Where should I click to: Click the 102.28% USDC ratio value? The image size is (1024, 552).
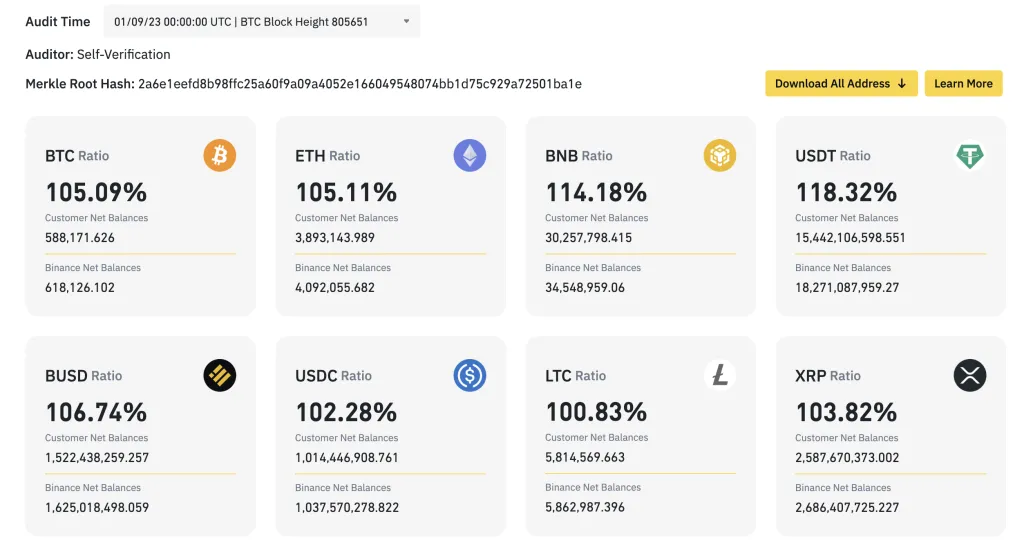click(x=346, y=412)
